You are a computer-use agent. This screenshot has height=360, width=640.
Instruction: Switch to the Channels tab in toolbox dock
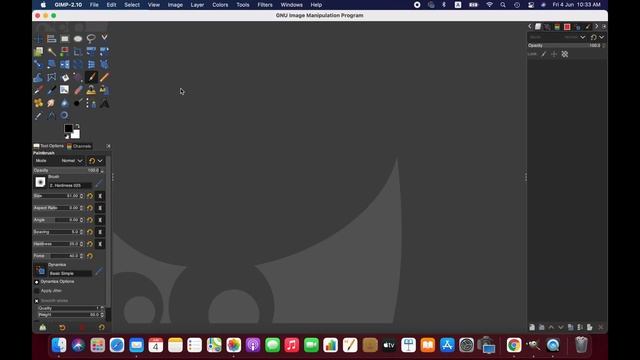[x=79, y=146]
